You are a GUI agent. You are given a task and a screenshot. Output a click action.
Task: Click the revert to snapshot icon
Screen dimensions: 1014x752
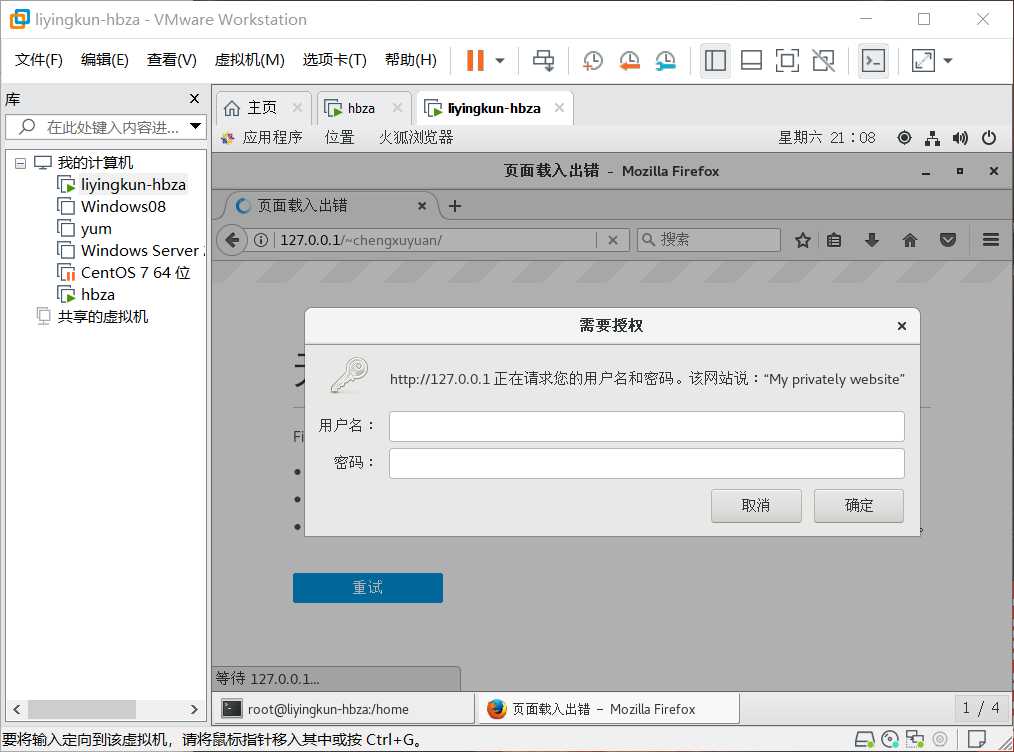(x=629, y=61)
